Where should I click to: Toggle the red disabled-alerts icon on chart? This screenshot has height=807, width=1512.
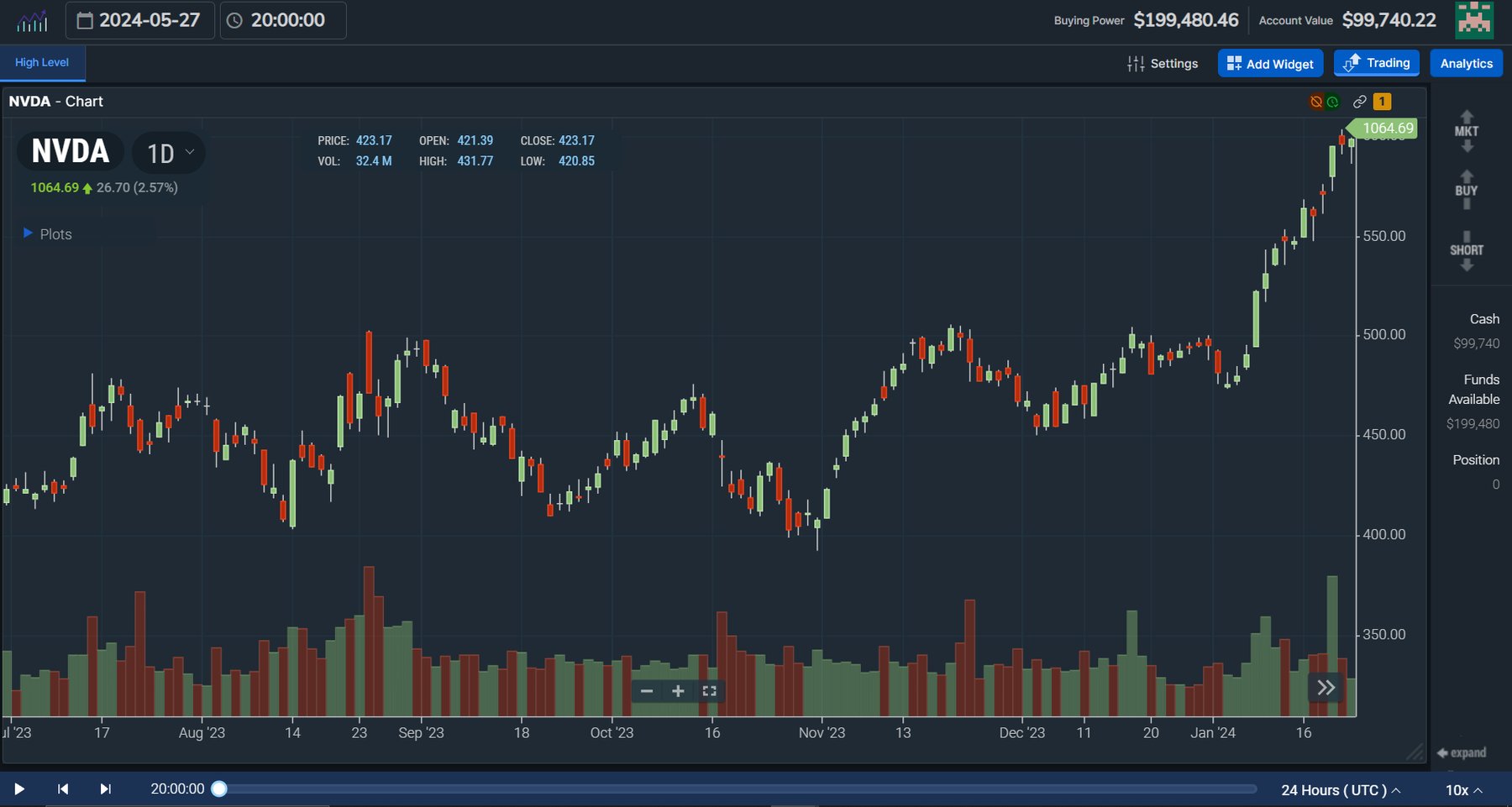click(x=1315, y=101)
